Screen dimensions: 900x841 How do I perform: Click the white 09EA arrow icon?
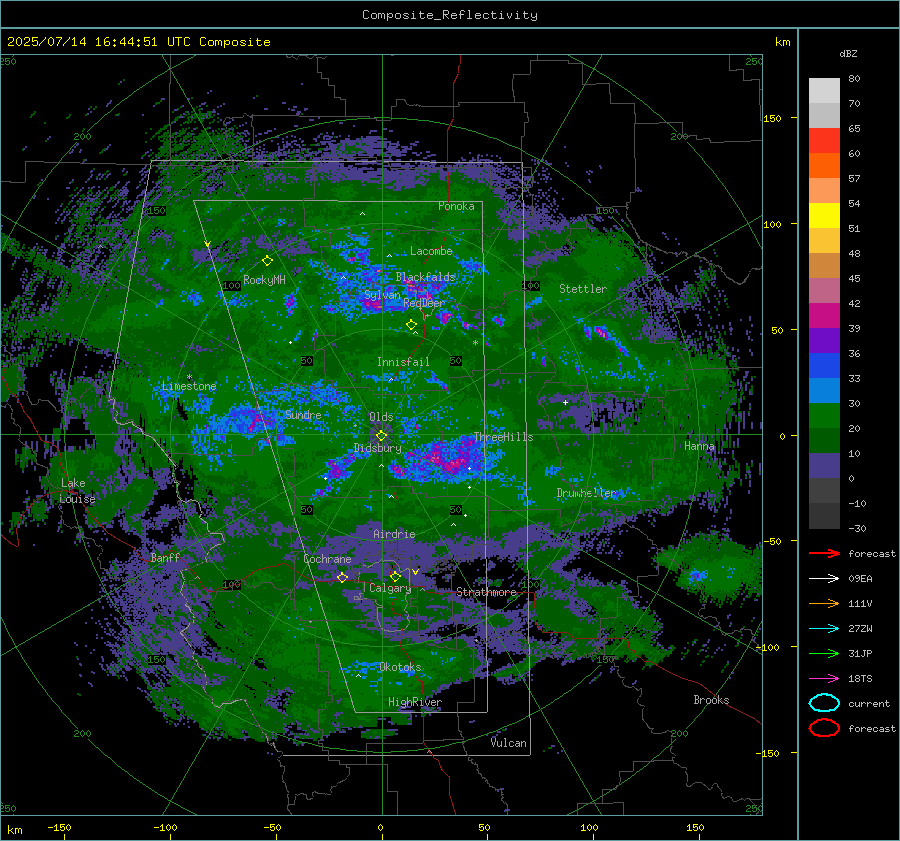pyautogui.click(x=824, y=579)
